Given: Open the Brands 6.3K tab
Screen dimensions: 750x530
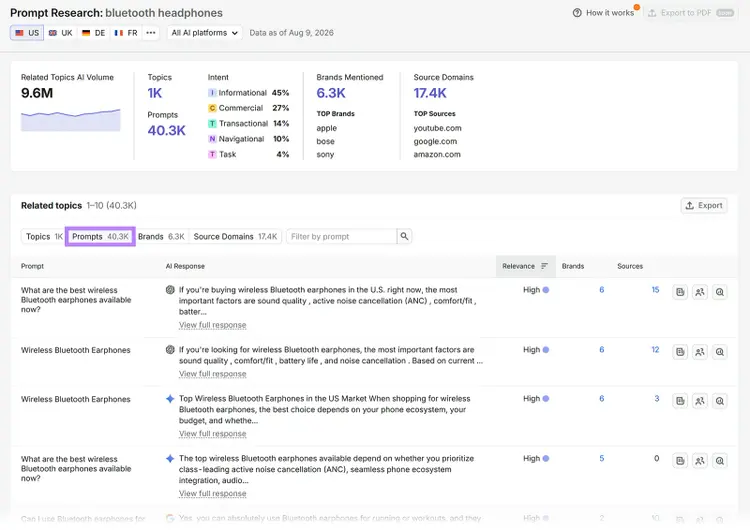Looking at the screenshot, I should pyautogui.click(x=161, y=237).
